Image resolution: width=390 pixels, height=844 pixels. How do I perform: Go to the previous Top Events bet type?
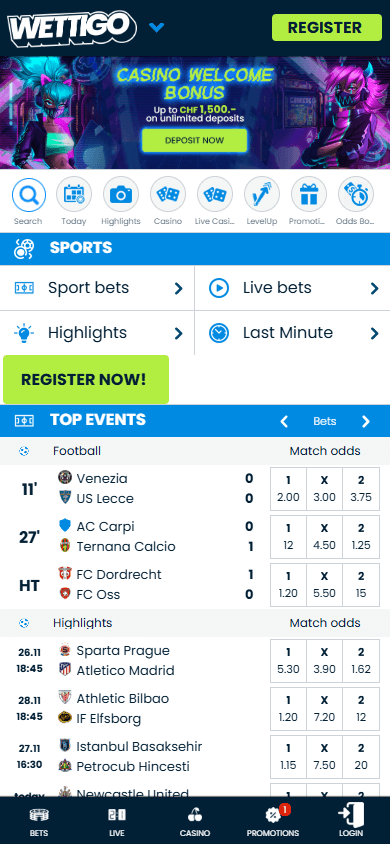pyautogui.click(x=285, y=421)
